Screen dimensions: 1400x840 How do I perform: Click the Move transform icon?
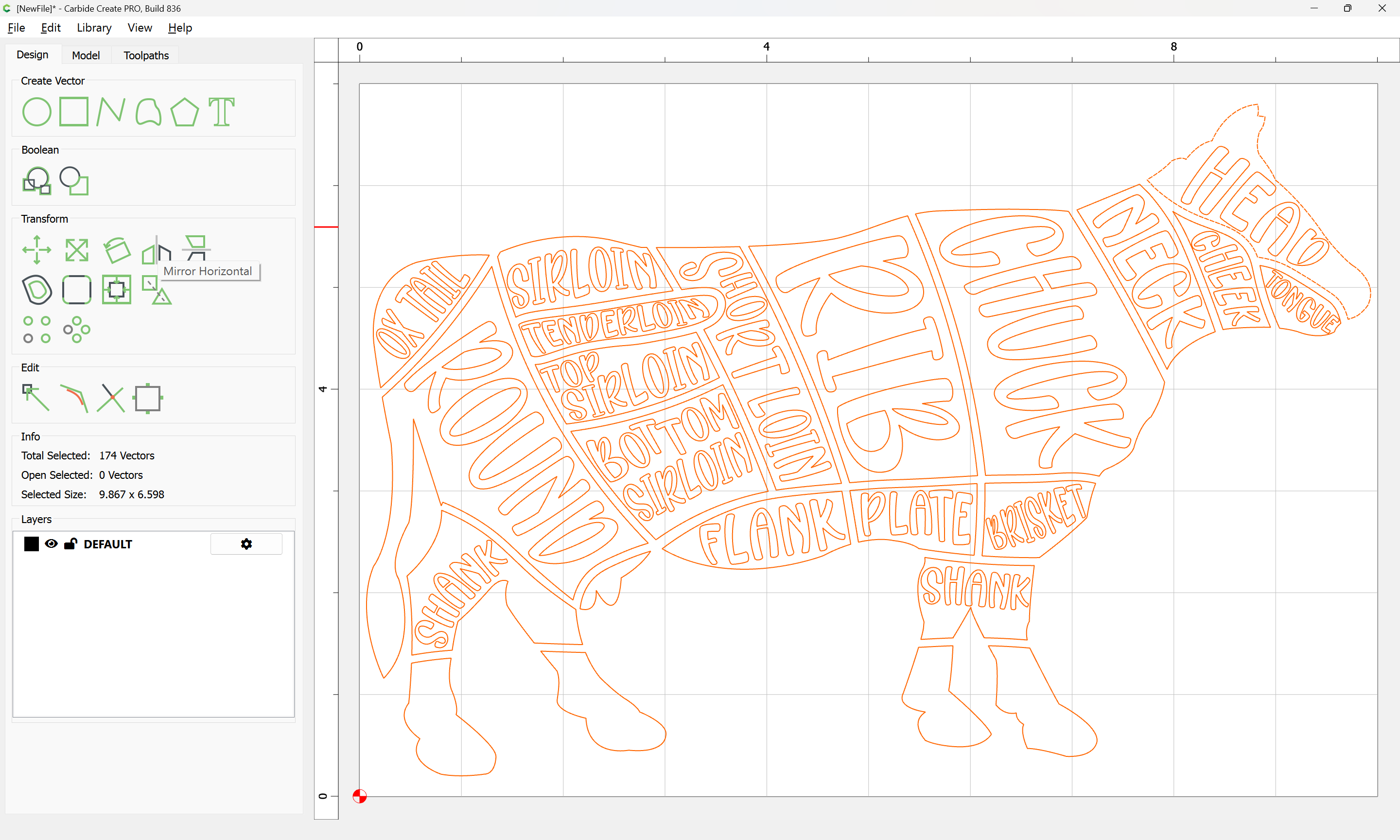[x=37, y=250]
